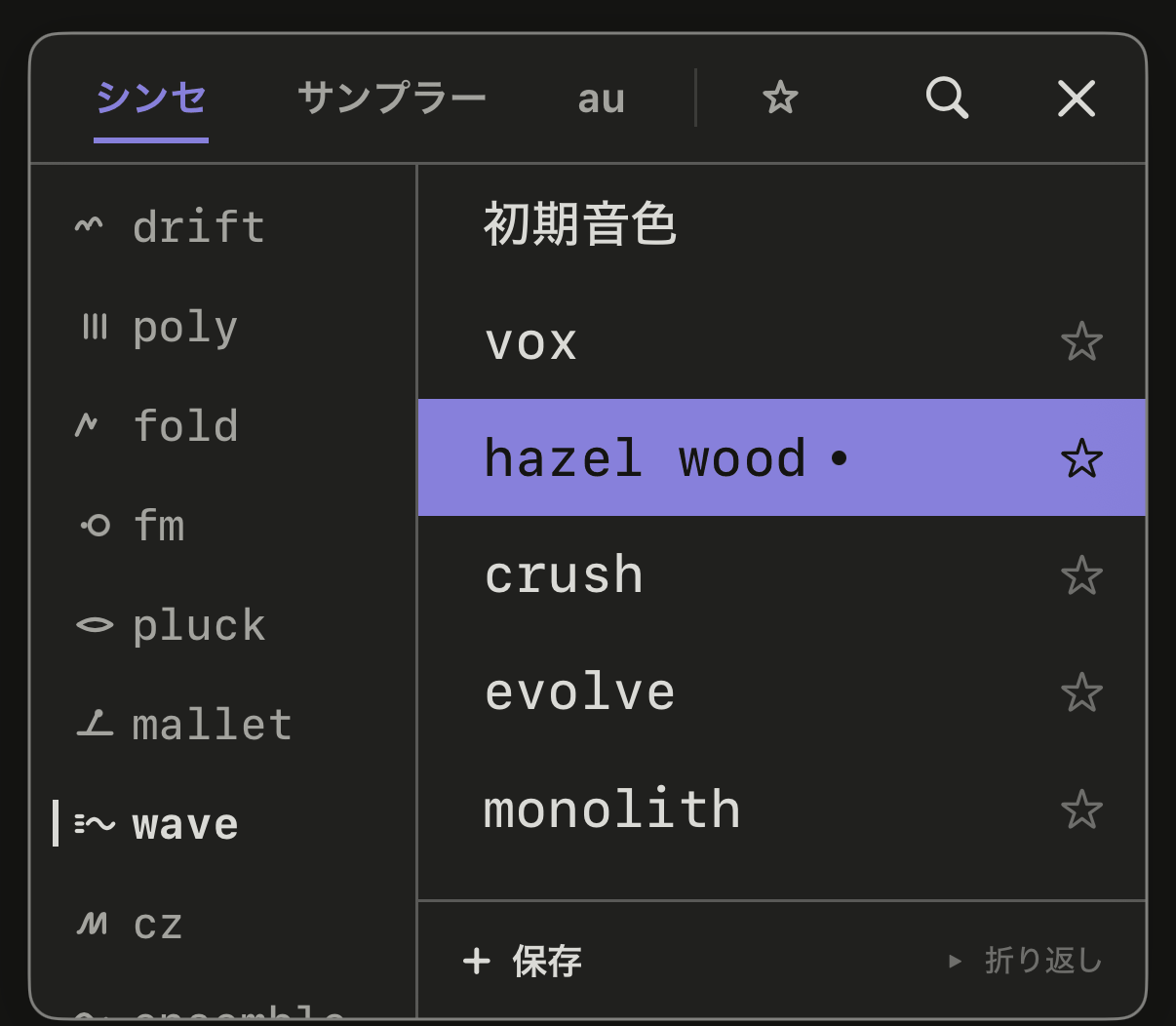
Task: Click the plus icon beside 保存
Action: pyautogui.click(x=477, y=962)
